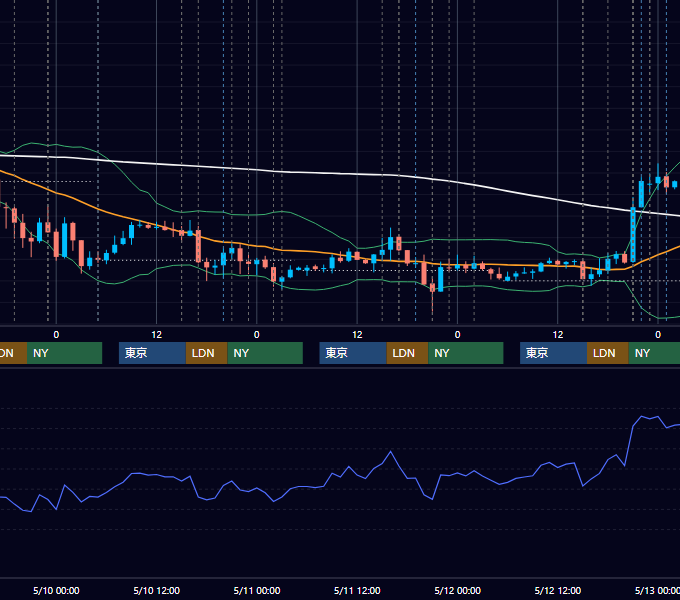This screenshot has height=600, width=680.
Task: Select the NY session block spanning 5/11 00:00
Action: pyautogui.click(x=265, y=353)
